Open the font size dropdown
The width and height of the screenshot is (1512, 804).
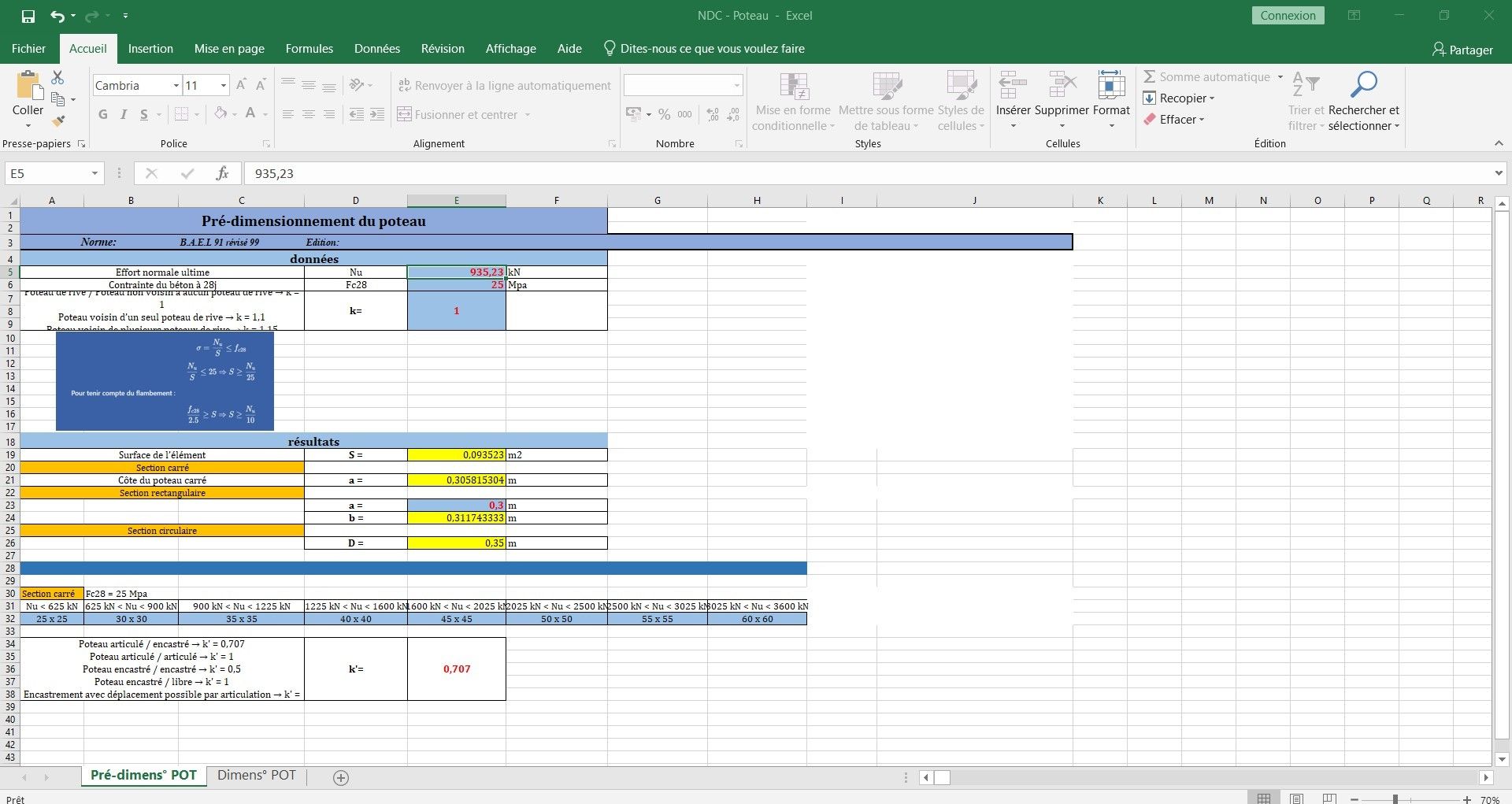pyautogui.click(x=224, y=86)
